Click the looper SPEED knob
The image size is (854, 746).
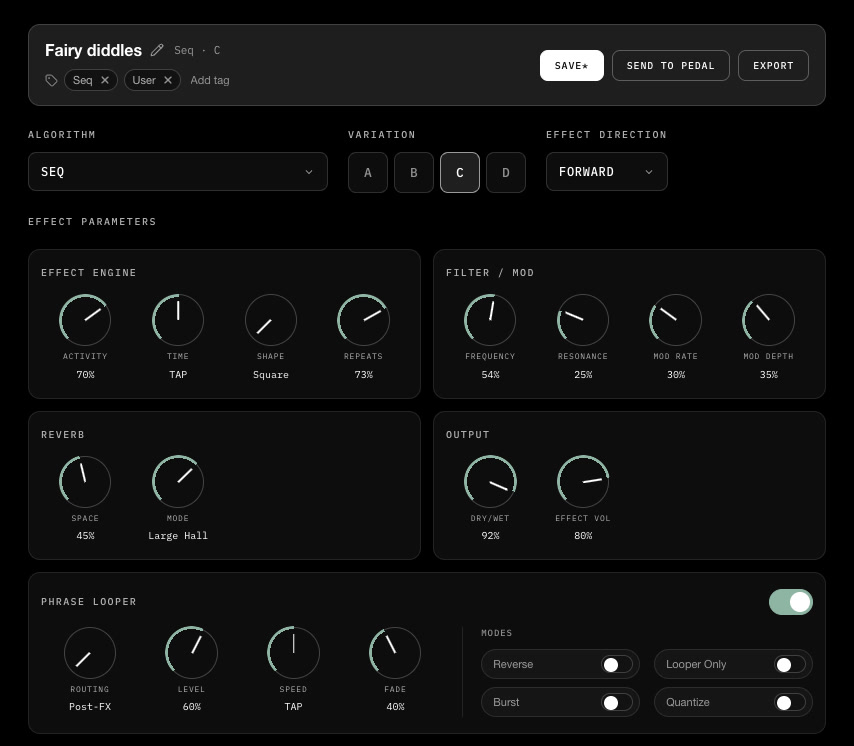293,653
